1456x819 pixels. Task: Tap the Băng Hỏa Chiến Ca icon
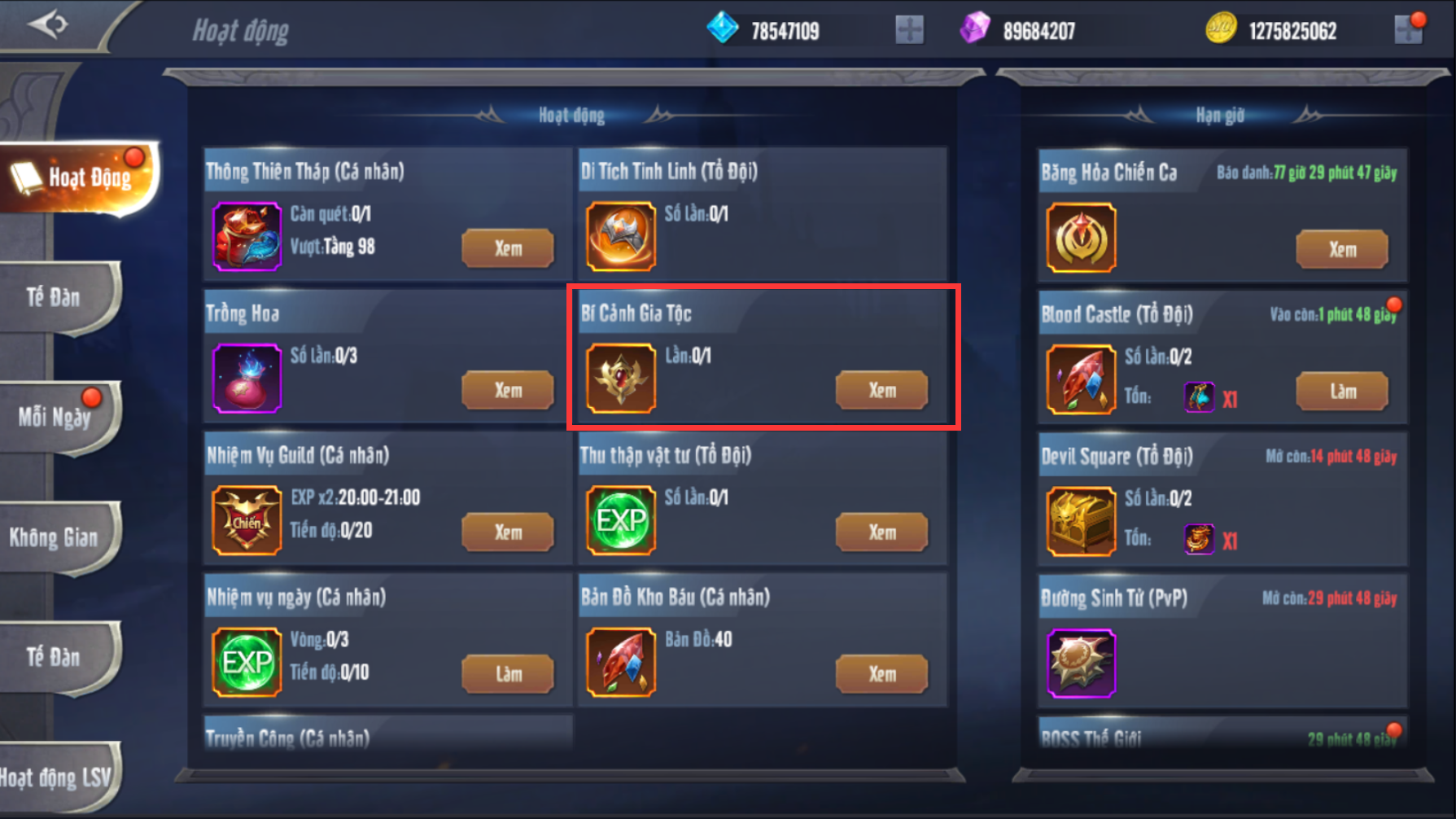click(1081, 238)
